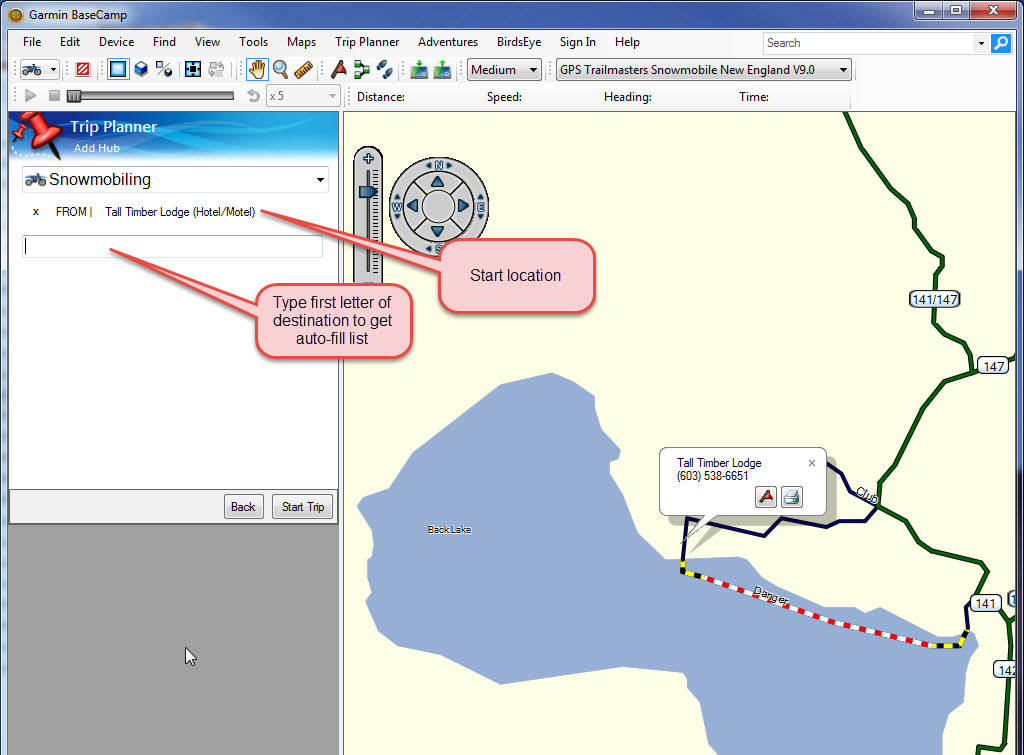This screenshot has width=1024, height=755.
Task: Open the x 5 playback speed dropdown
Action: click(x=302, y=96)
